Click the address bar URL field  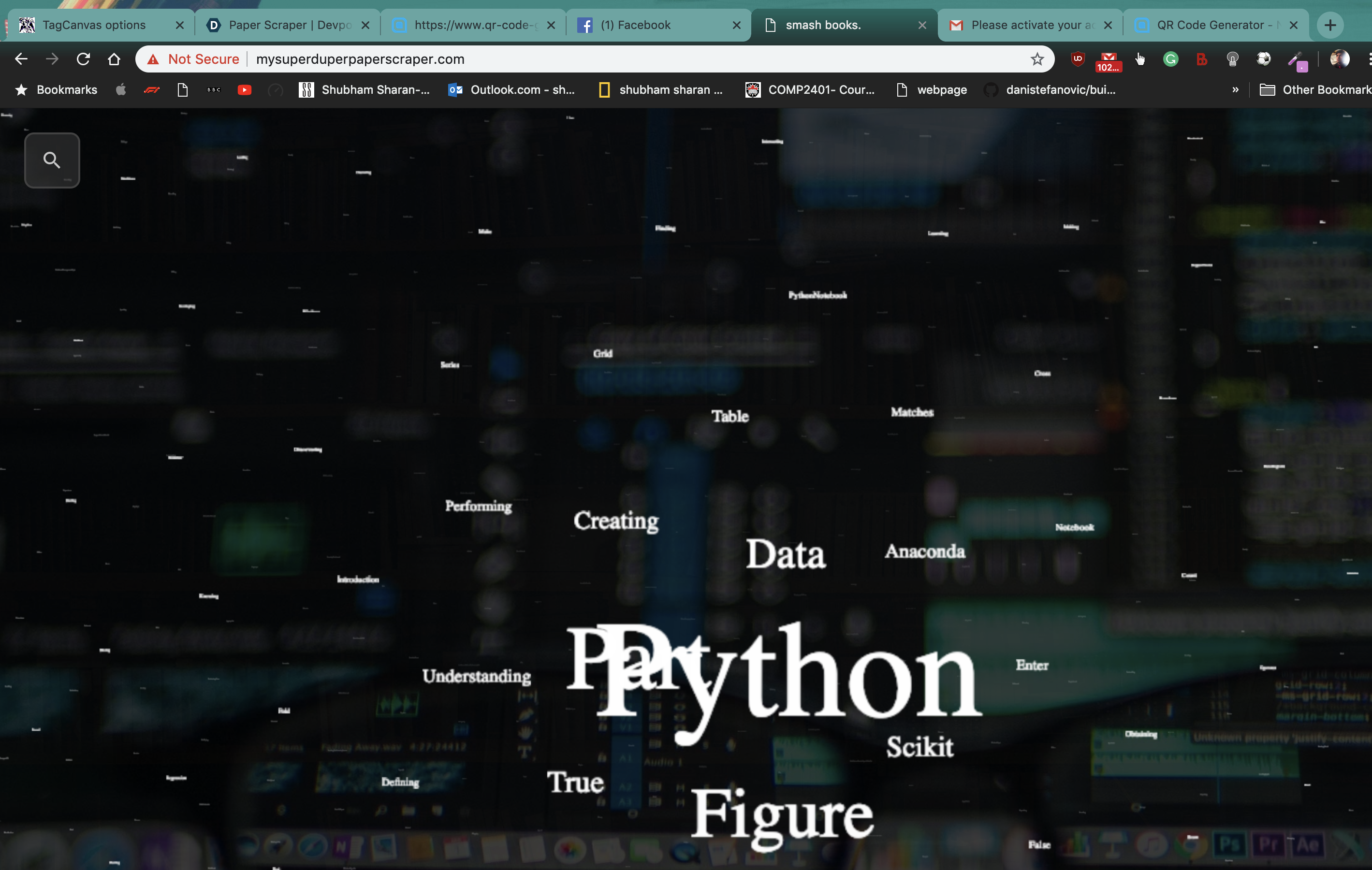point(627,58)
